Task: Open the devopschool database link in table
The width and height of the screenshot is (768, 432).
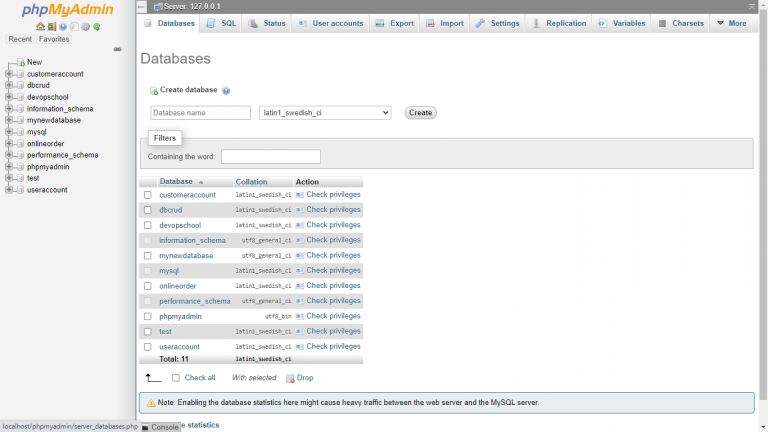Action: [x=180, y=225]
